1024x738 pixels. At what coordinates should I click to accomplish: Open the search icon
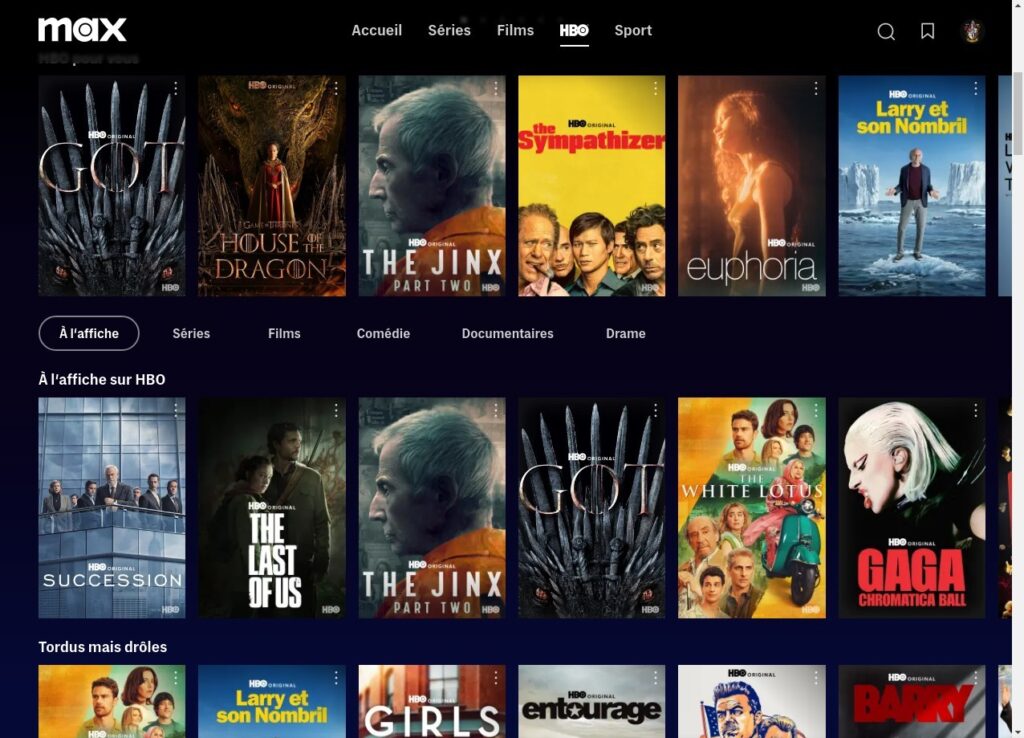(x=886, y=31)
